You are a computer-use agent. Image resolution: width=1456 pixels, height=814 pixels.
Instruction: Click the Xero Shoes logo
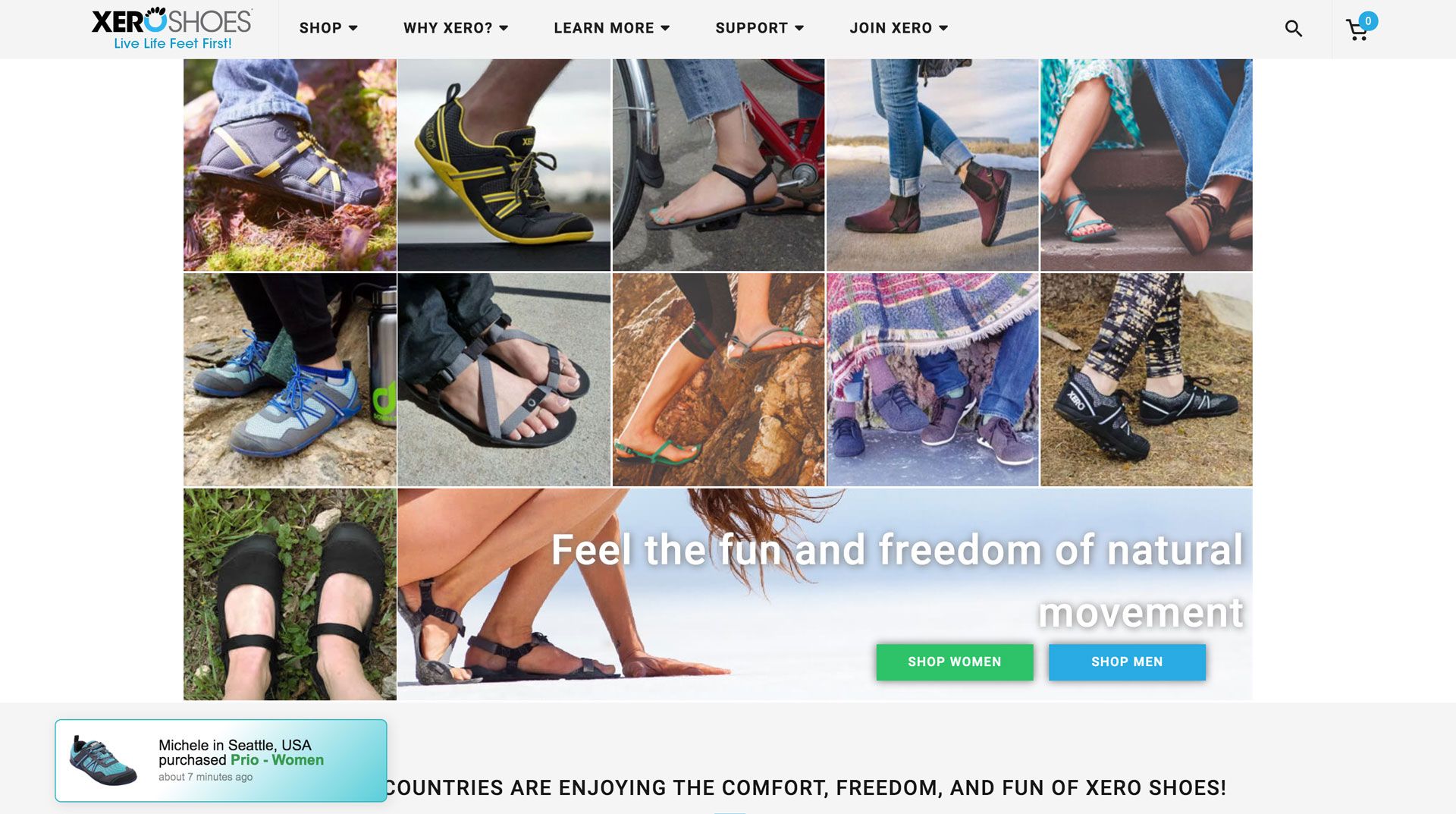click(x=172, y=21)
